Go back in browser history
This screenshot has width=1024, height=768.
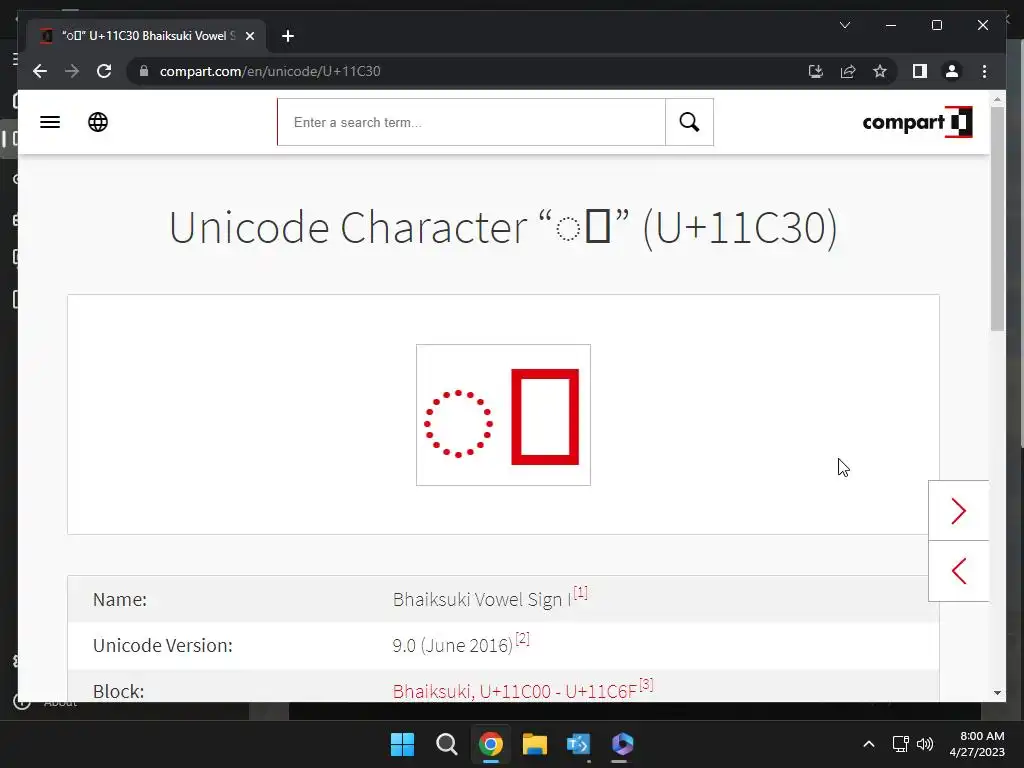(x=40, y=71)
